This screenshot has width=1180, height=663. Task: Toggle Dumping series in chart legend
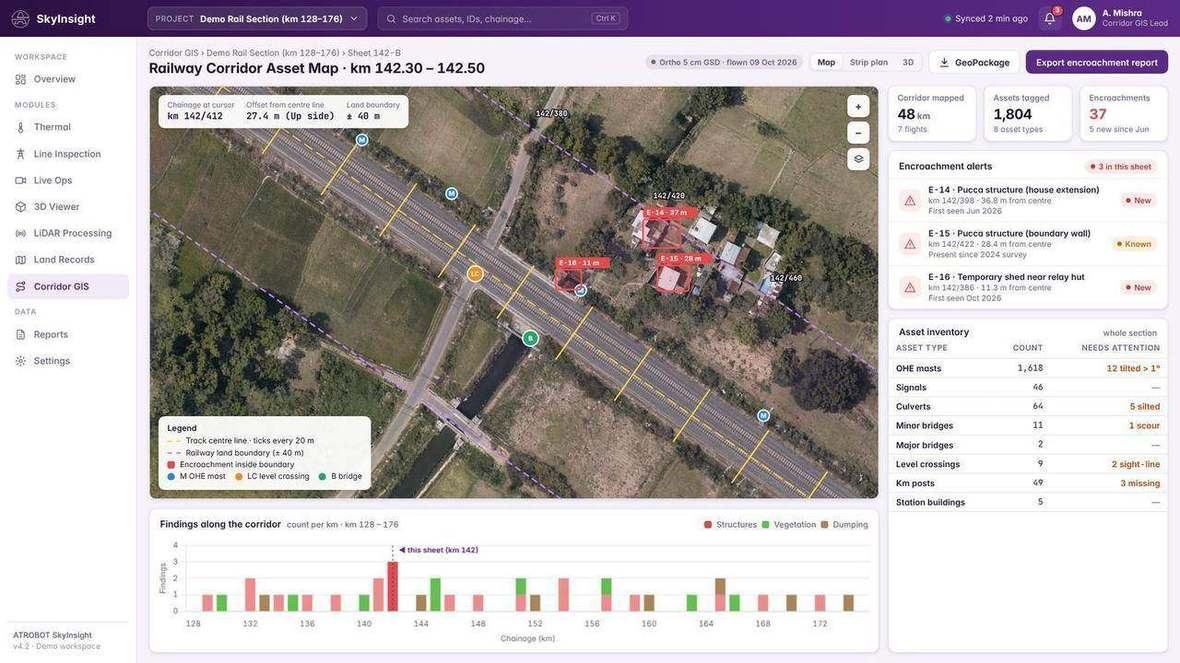coord(844,525)
